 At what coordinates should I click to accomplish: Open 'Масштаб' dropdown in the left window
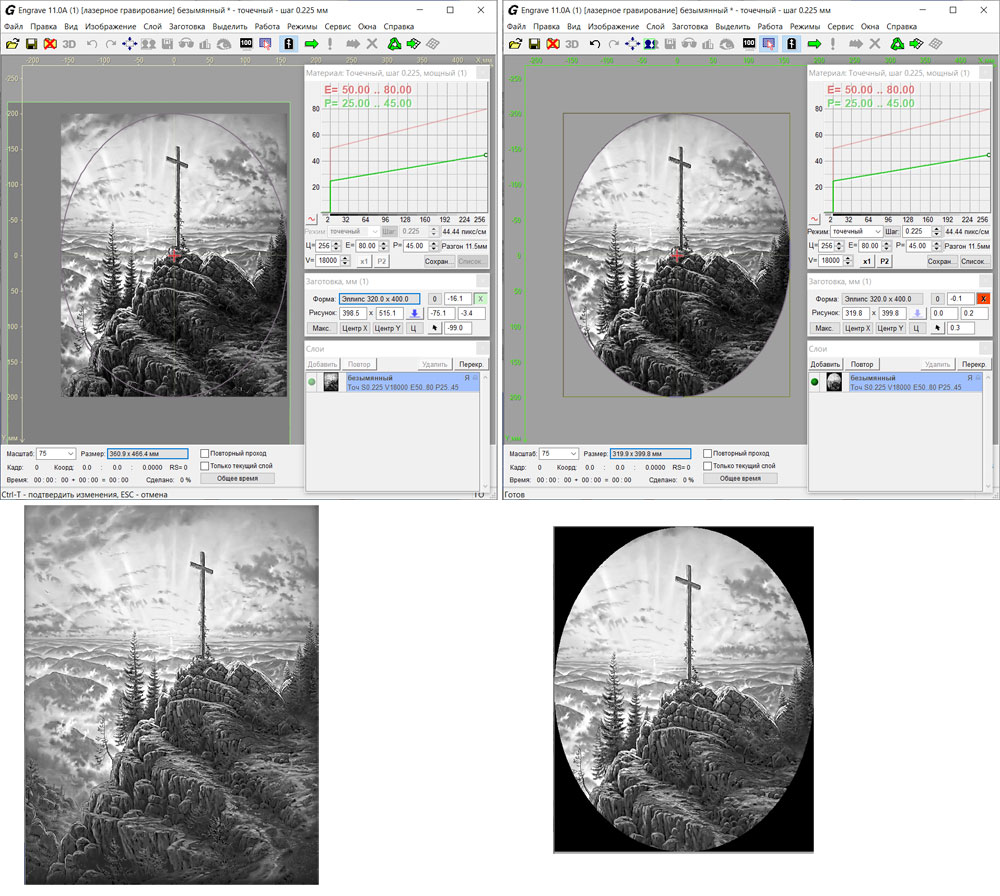[x=68, y=454]
